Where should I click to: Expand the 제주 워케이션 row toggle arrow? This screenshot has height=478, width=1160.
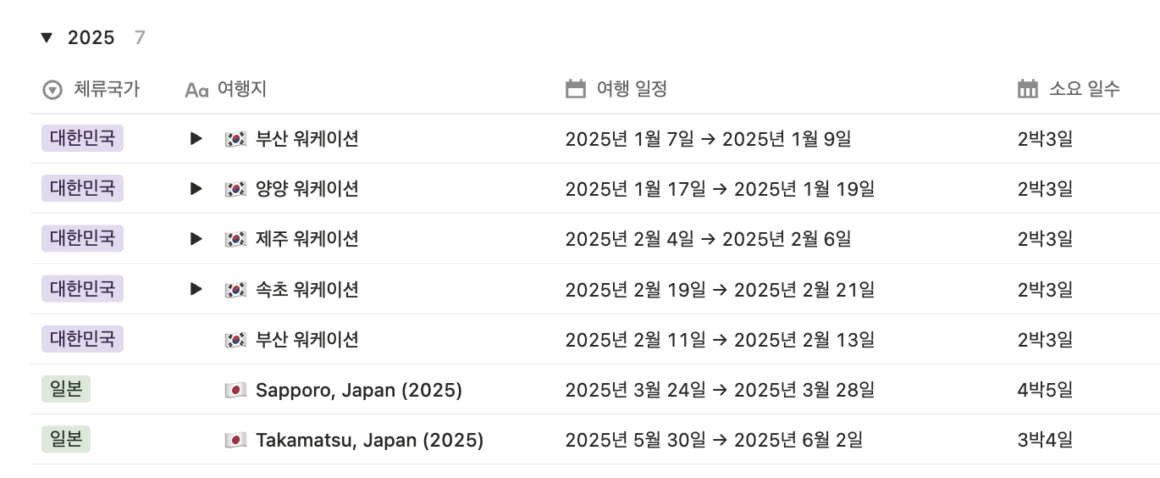coord(196,239)
